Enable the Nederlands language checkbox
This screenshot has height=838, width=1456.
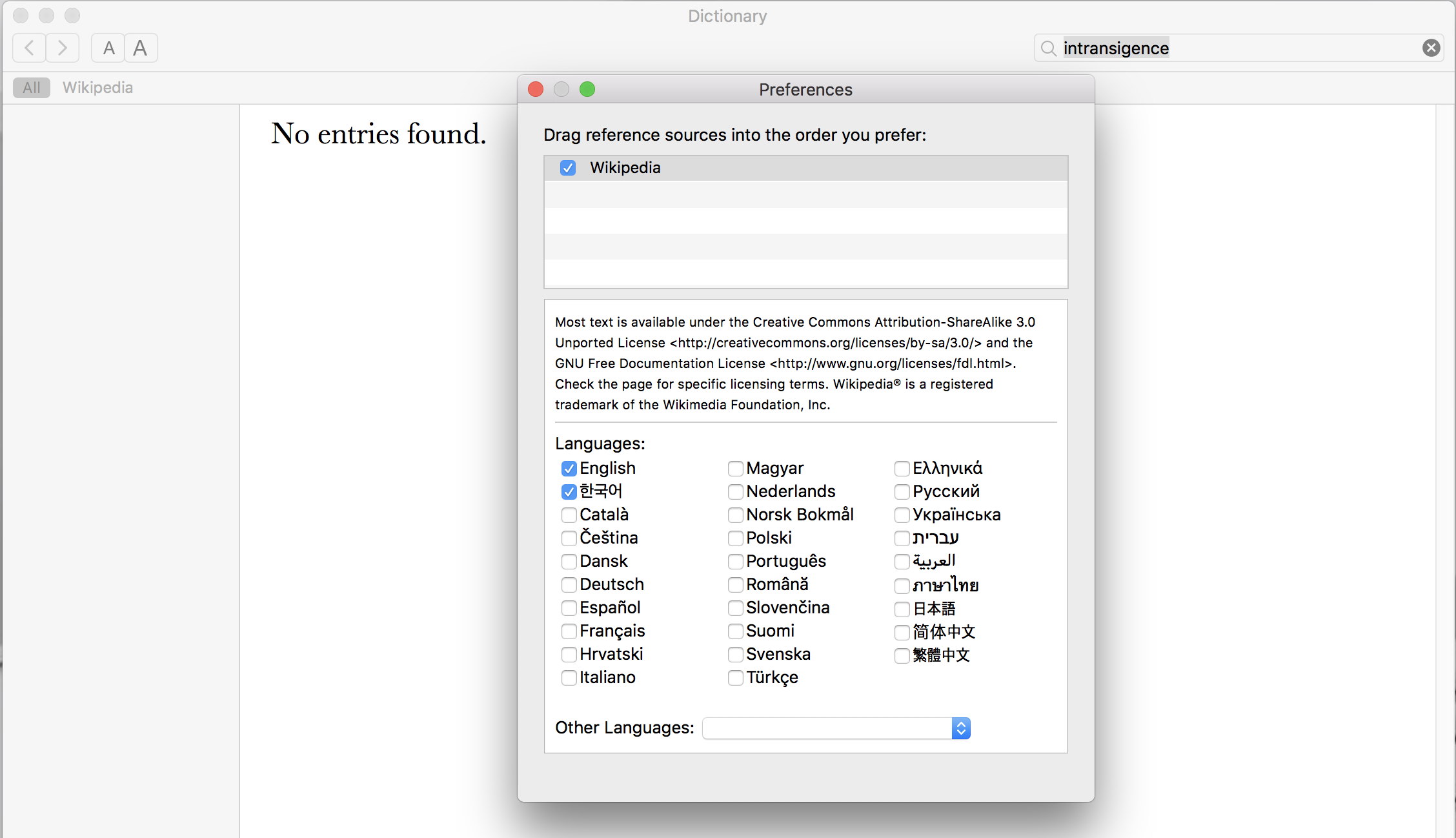[x=735, y=491]
